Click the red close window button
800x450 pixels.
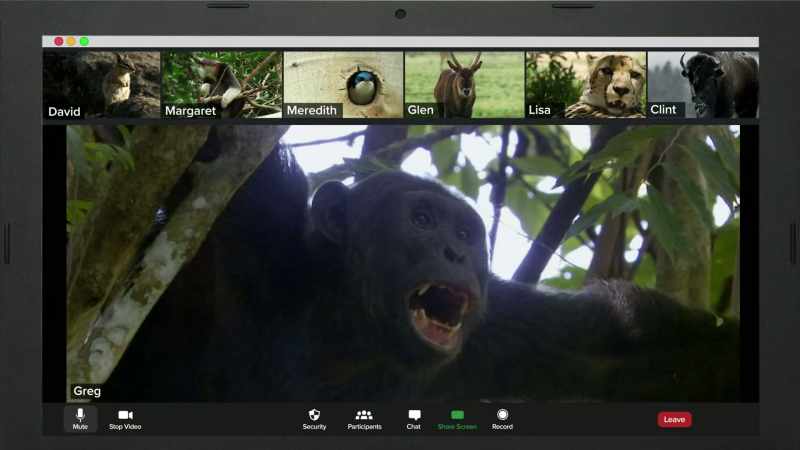[x=59, y=41]
